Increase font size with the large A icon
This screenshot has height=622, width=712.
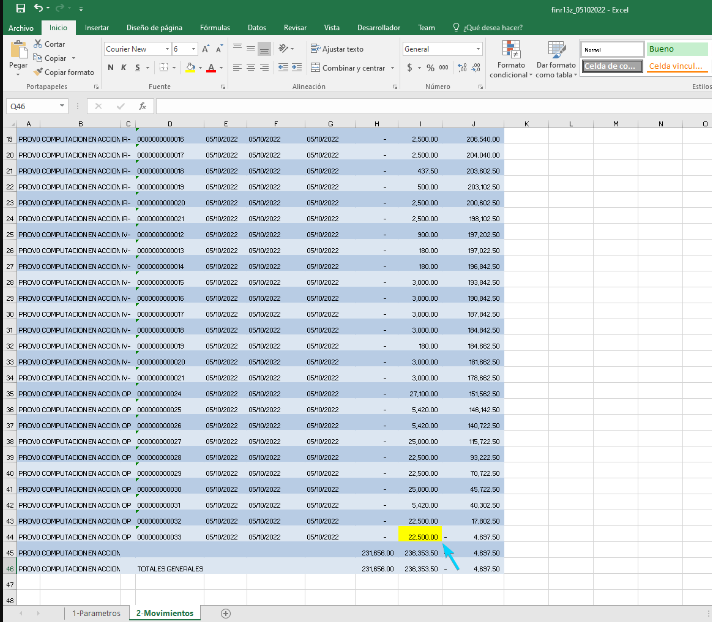coord(205,49)
